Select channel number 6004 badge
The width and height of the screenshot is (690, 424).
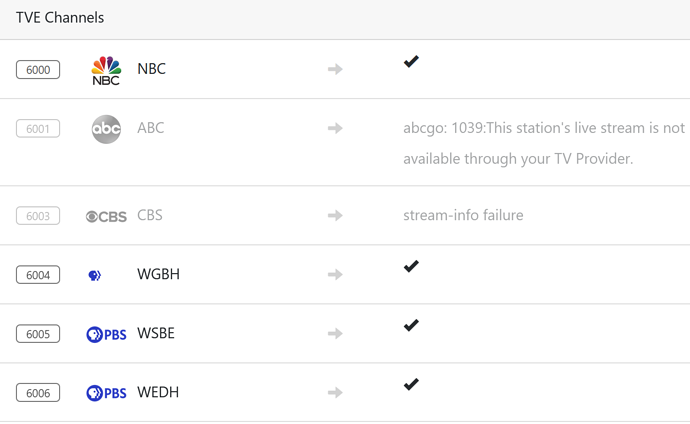[38, 274]
